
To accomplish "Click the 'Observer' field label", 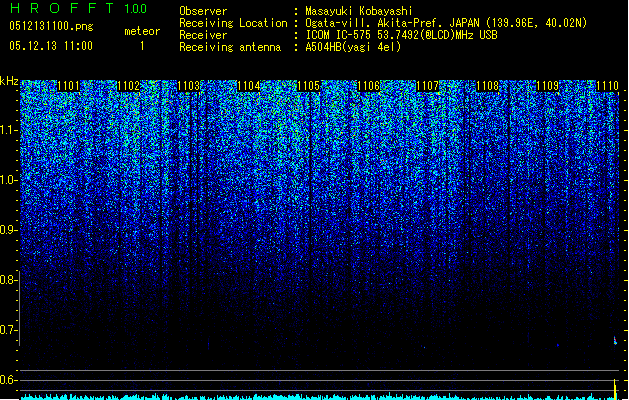I will click(203, 11).
